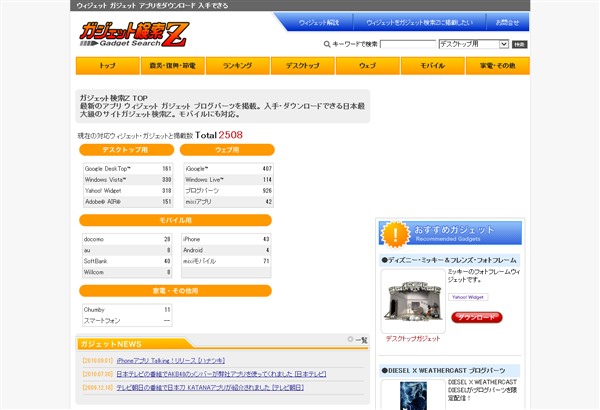Click the Gadget Search Z logo
Screen dimensions: 600x410
134,35
